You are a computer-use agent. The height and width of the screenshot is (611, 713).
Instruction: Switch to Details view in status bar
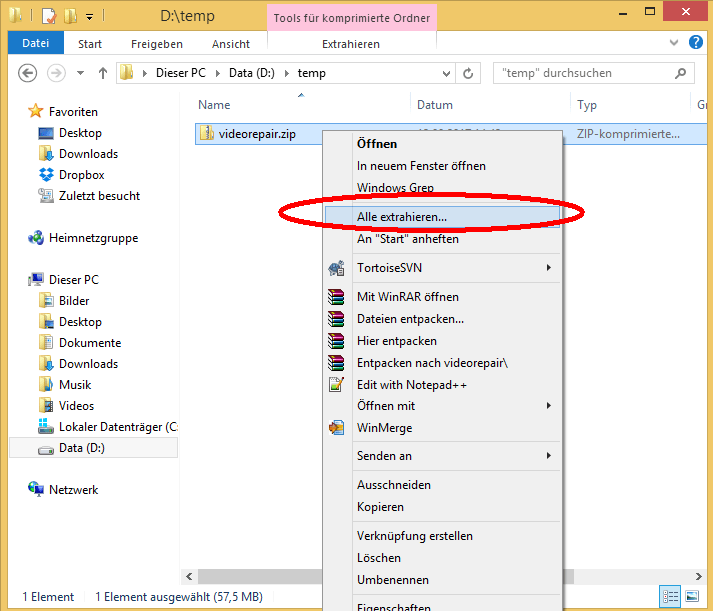670,596
